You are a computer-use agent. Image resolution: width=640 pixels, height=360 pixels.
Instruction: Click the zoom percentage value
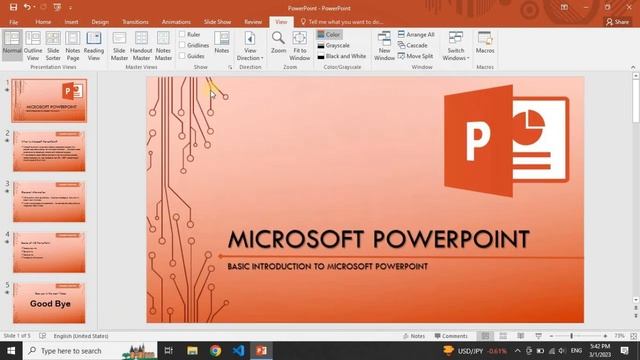tap(619, 336)
